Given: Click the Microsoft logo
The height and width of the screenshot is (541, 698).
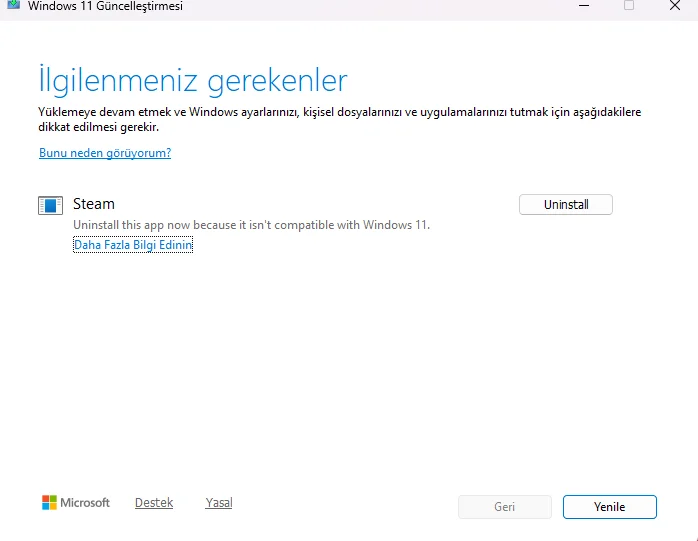Looking at the screenshot, I should point(76,502).
